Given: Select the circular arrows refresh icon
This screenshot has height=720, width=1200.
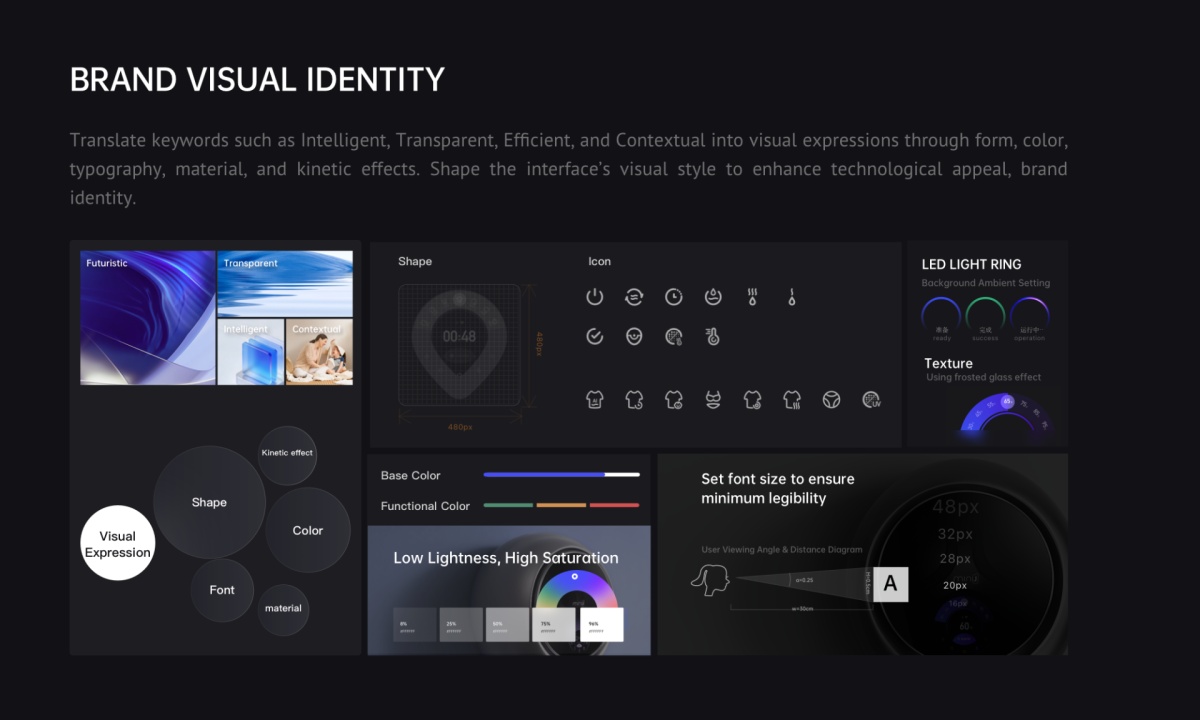Looking at the screenshot, I should [634, 297].
